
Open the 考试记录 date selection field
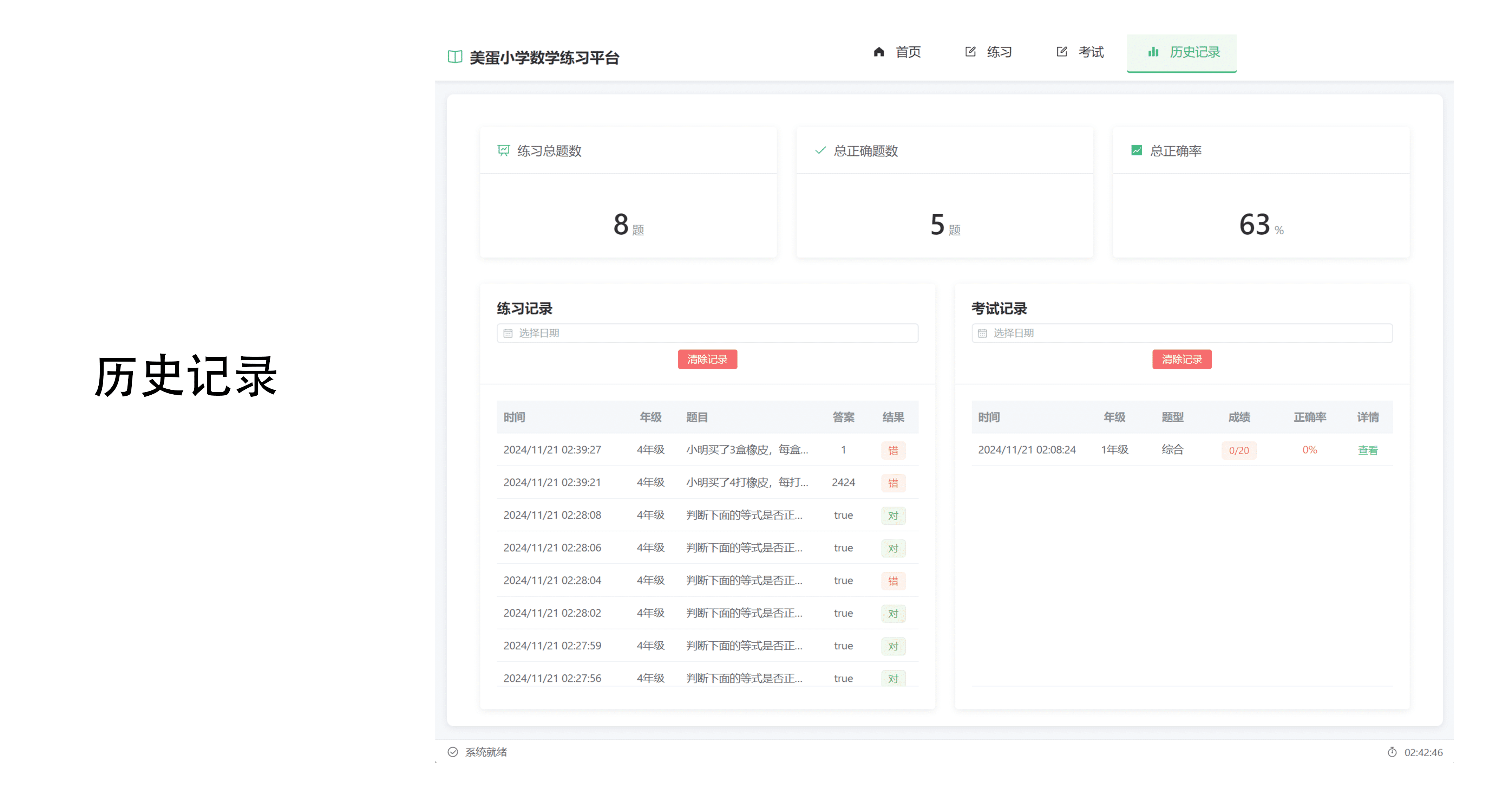click(x=1182, y=333)
